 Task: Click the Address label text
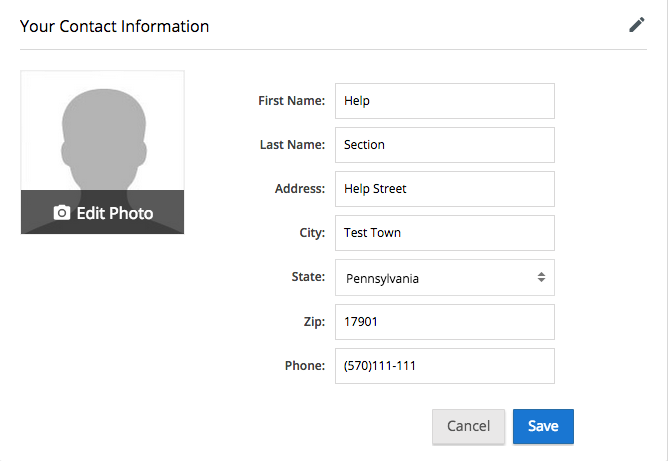pos(299,189)
